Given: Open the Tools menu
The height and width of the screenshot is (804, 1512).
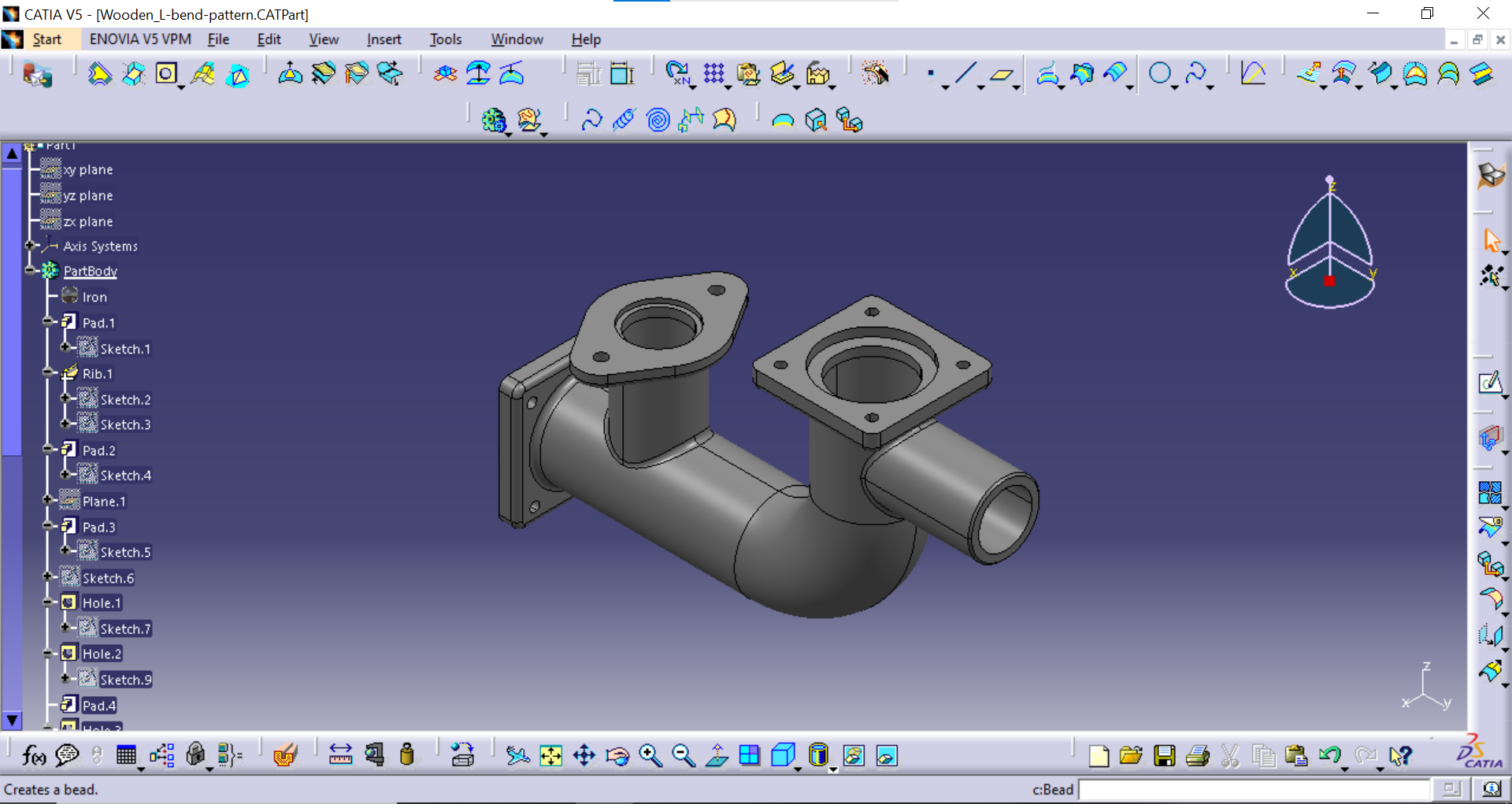Looking at the screenshot, I should coord(446,39).
